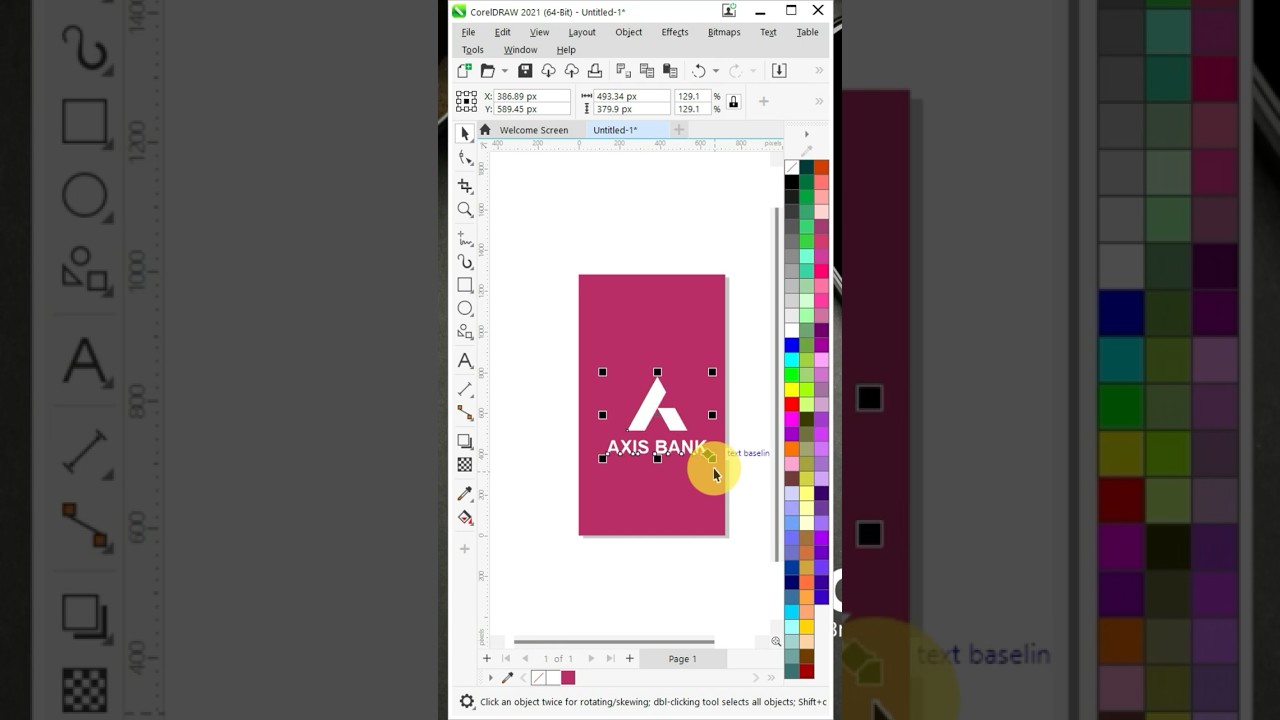The width and height of the screenshot is (1280, 720).
Task: Select the Drop Shadow tool
Action: coord(465,441)
